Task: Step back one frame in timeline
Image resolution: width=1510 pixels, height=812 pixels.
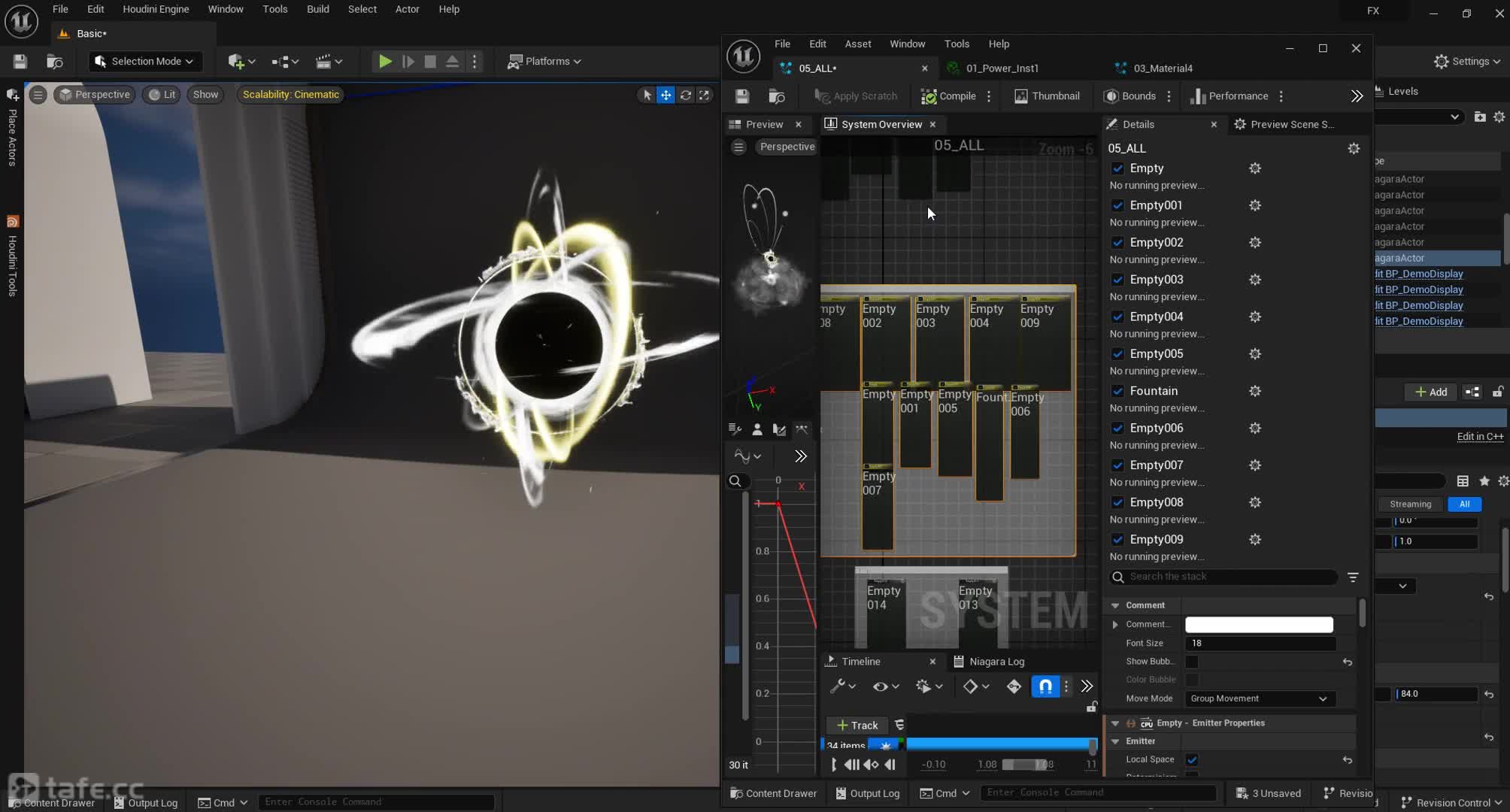Action: point(890,765)
